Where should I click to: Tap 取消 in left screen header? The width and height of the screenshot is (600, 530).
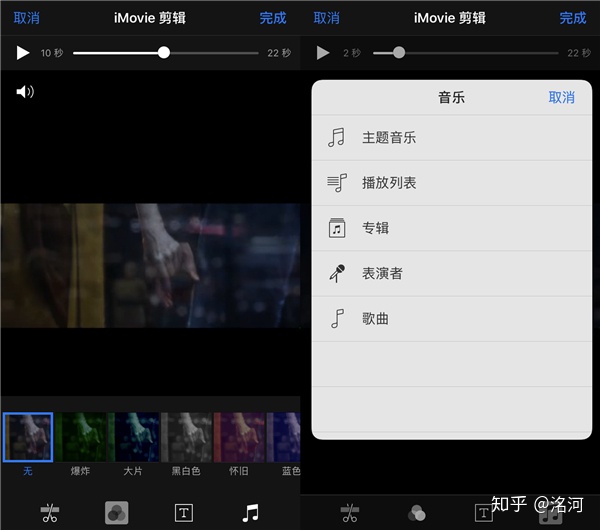click(26, 18)
